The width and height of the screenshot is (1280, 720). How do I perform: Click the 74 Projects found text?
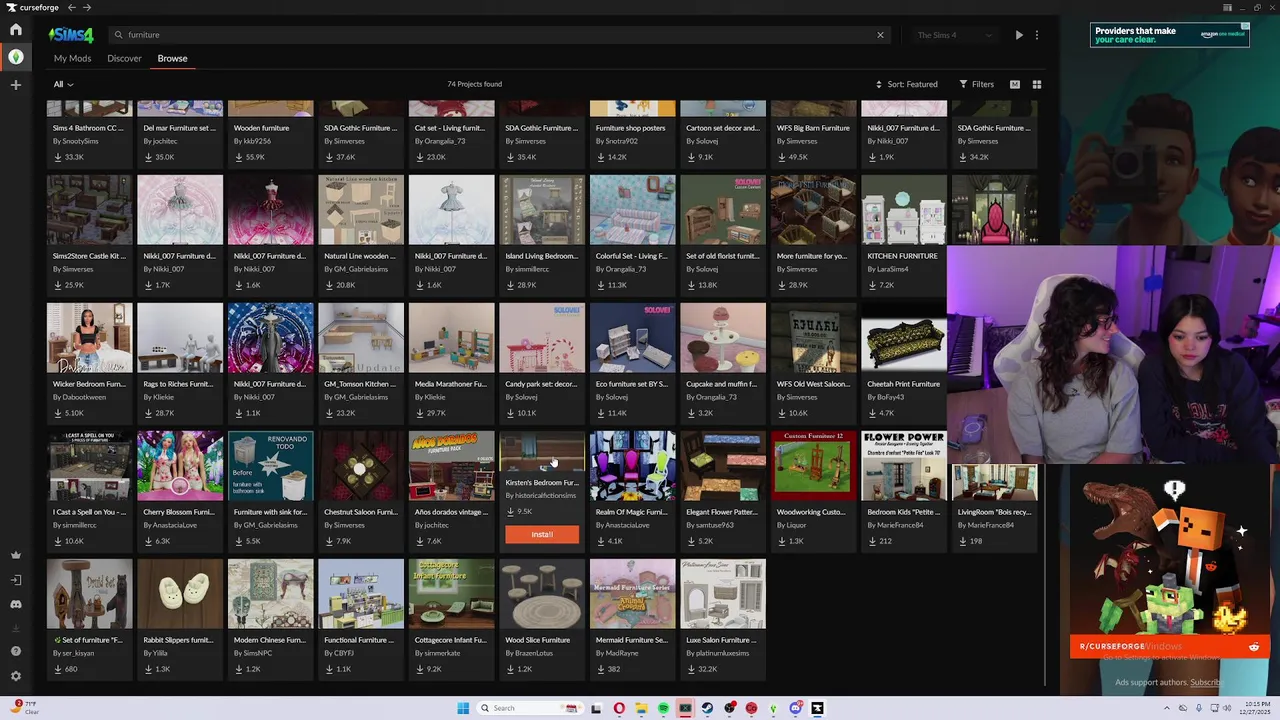[x=474, y=84]
